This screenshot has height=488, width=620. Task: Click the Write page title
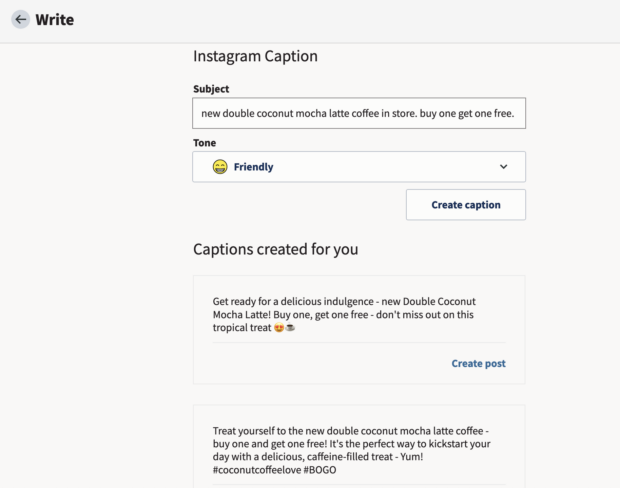point(54,20)
